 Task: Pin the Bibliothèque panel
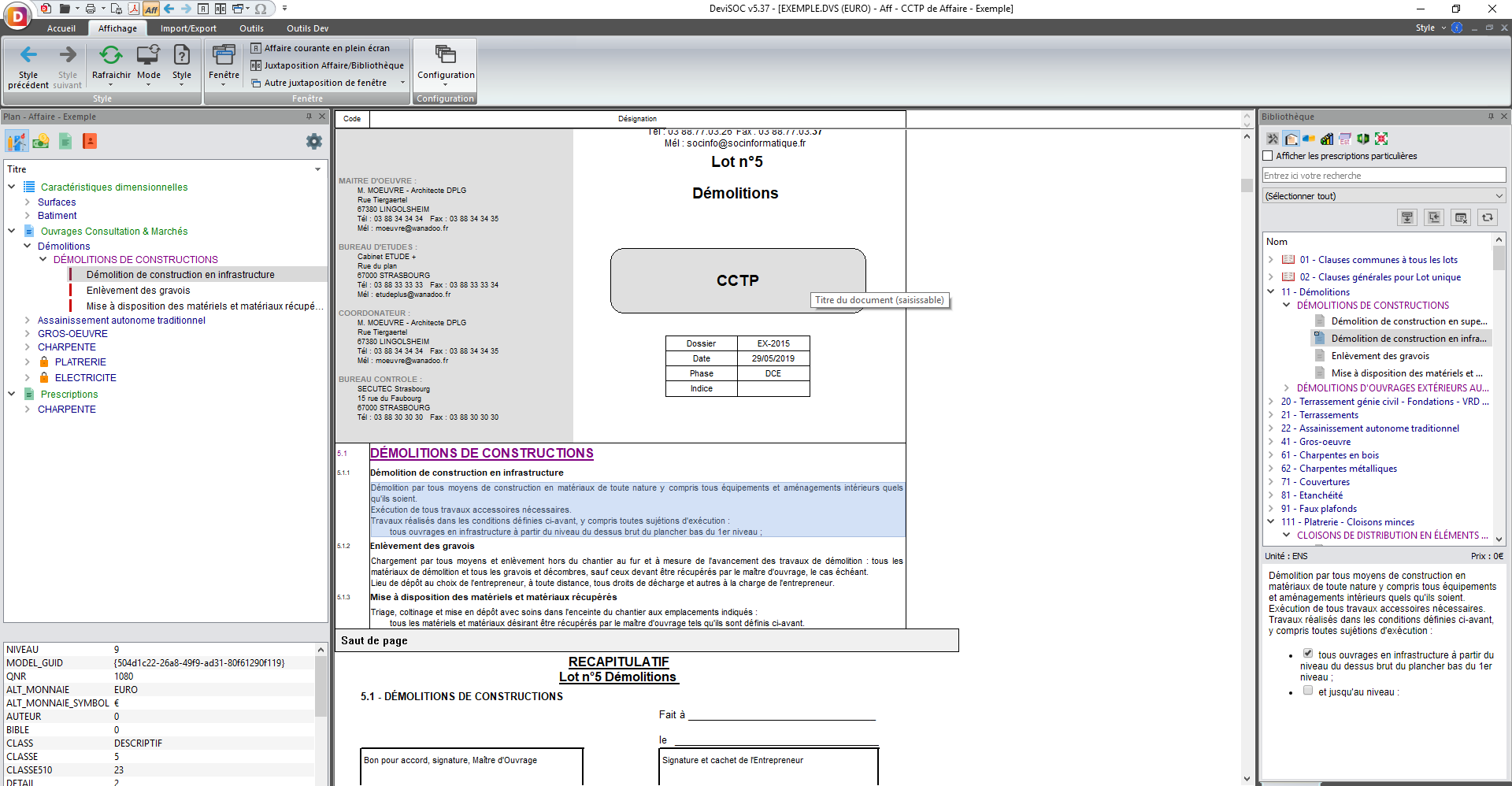coord(1491,117)
